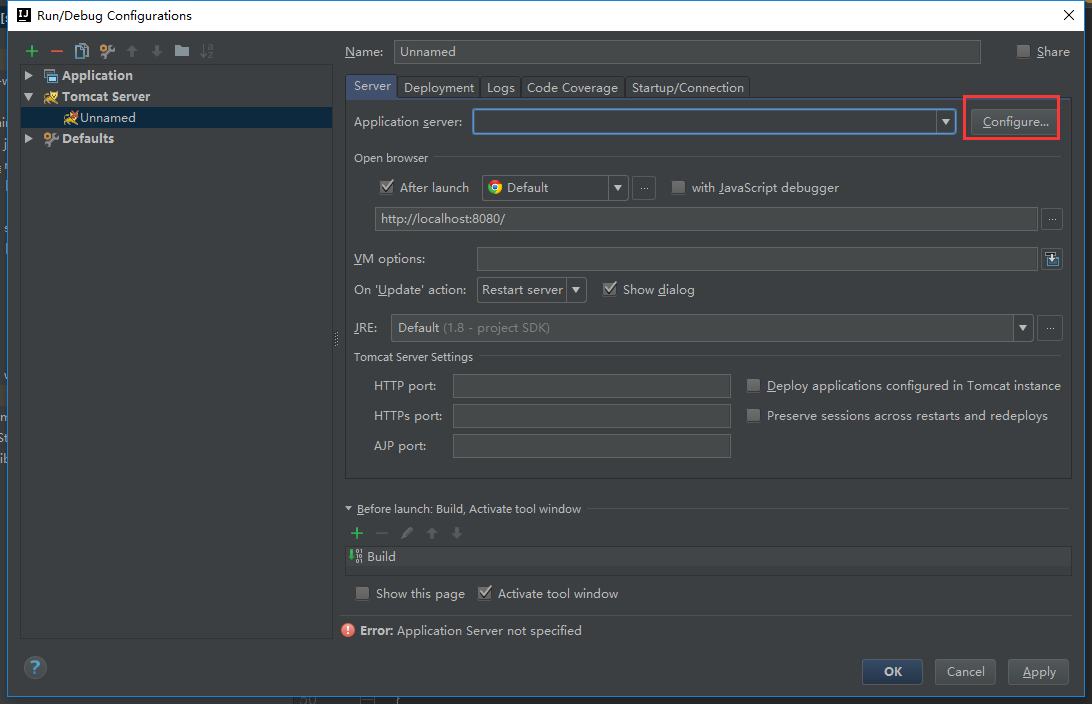Add before-launch task green plus
Screen dimensions: 1092x704
pos(357,533)
